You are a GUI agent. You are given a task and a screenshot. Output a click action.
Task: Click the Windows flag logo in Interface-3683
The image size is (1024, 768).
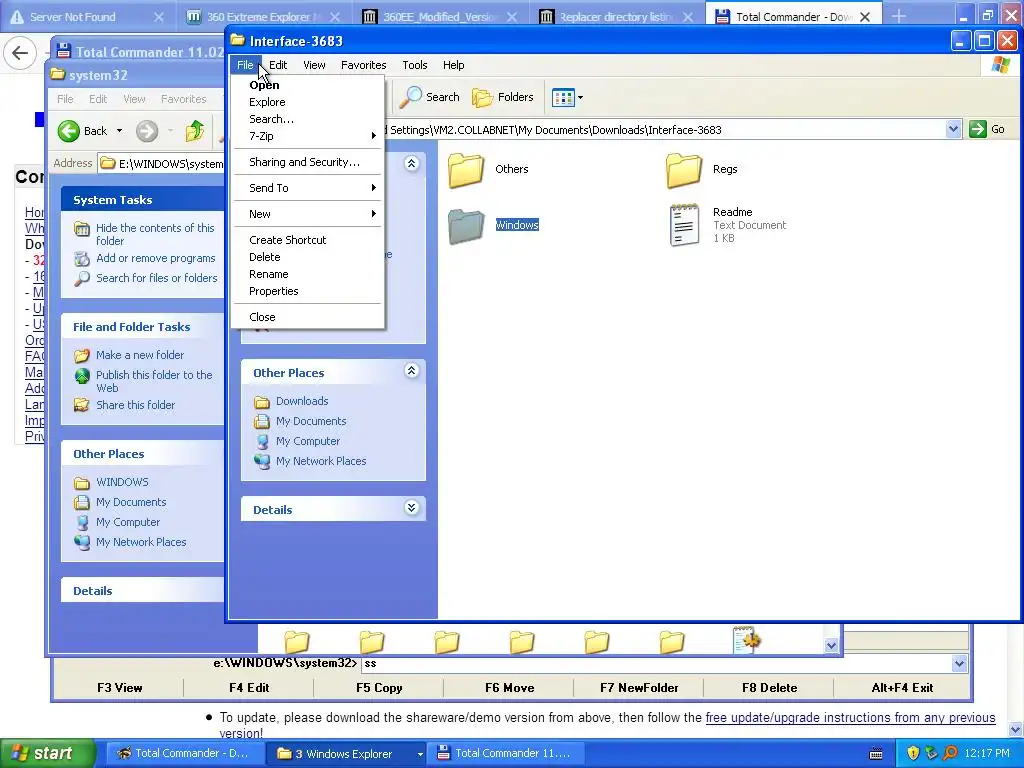[x=1000, y=65]
